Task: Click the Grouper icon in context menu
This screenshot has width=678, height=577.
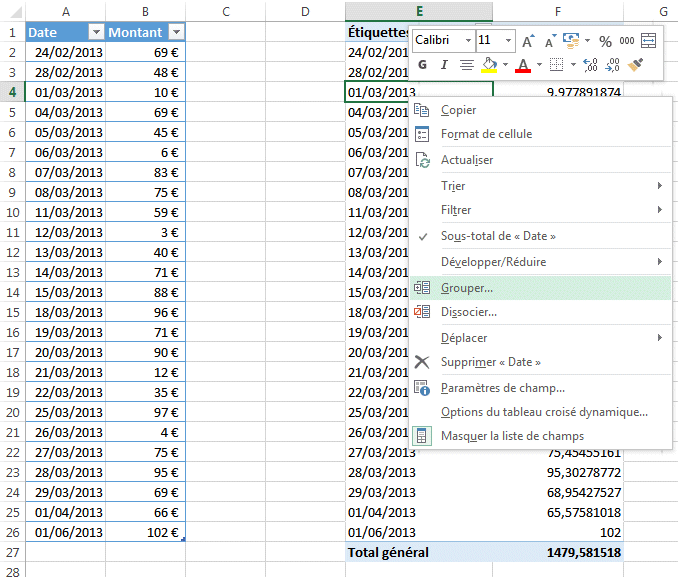Action: 422,288
